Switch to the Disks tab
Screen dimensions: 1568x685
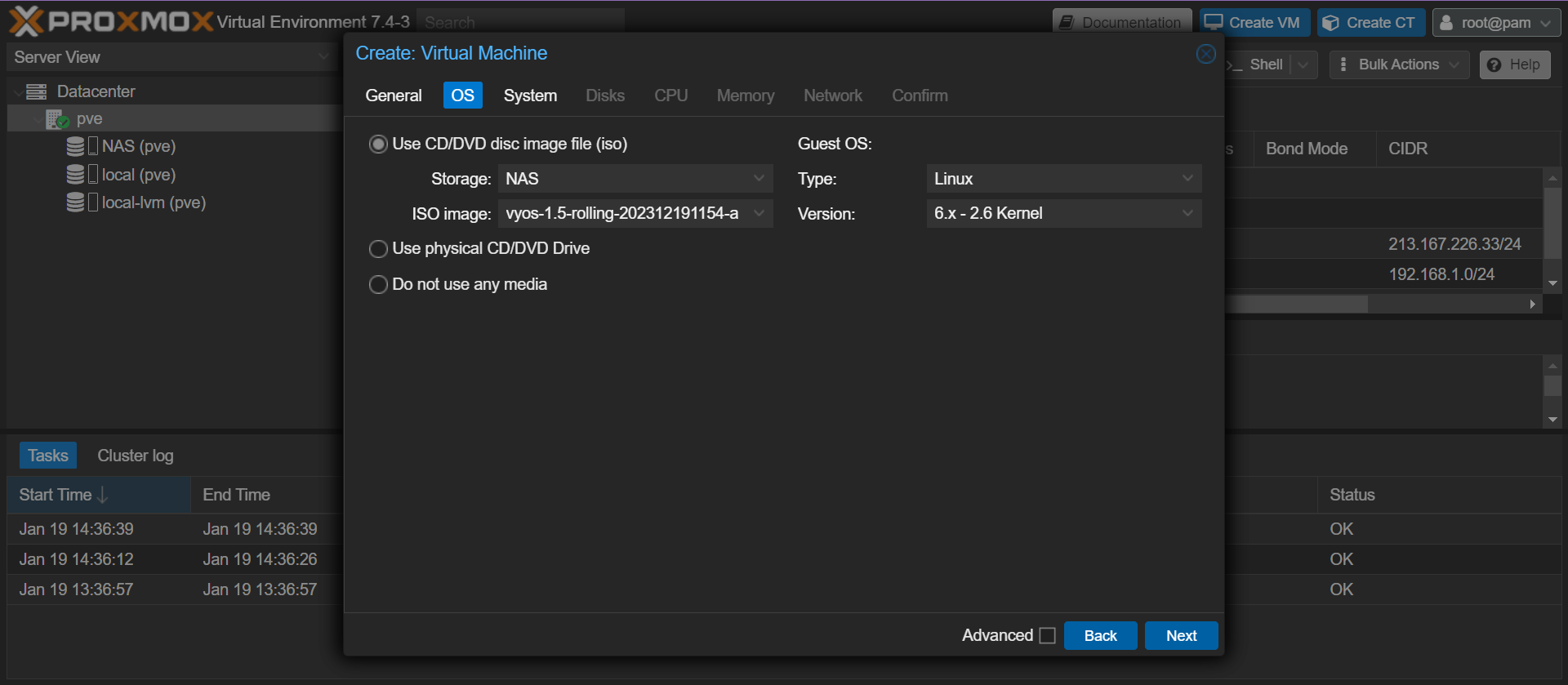[605, 96]
